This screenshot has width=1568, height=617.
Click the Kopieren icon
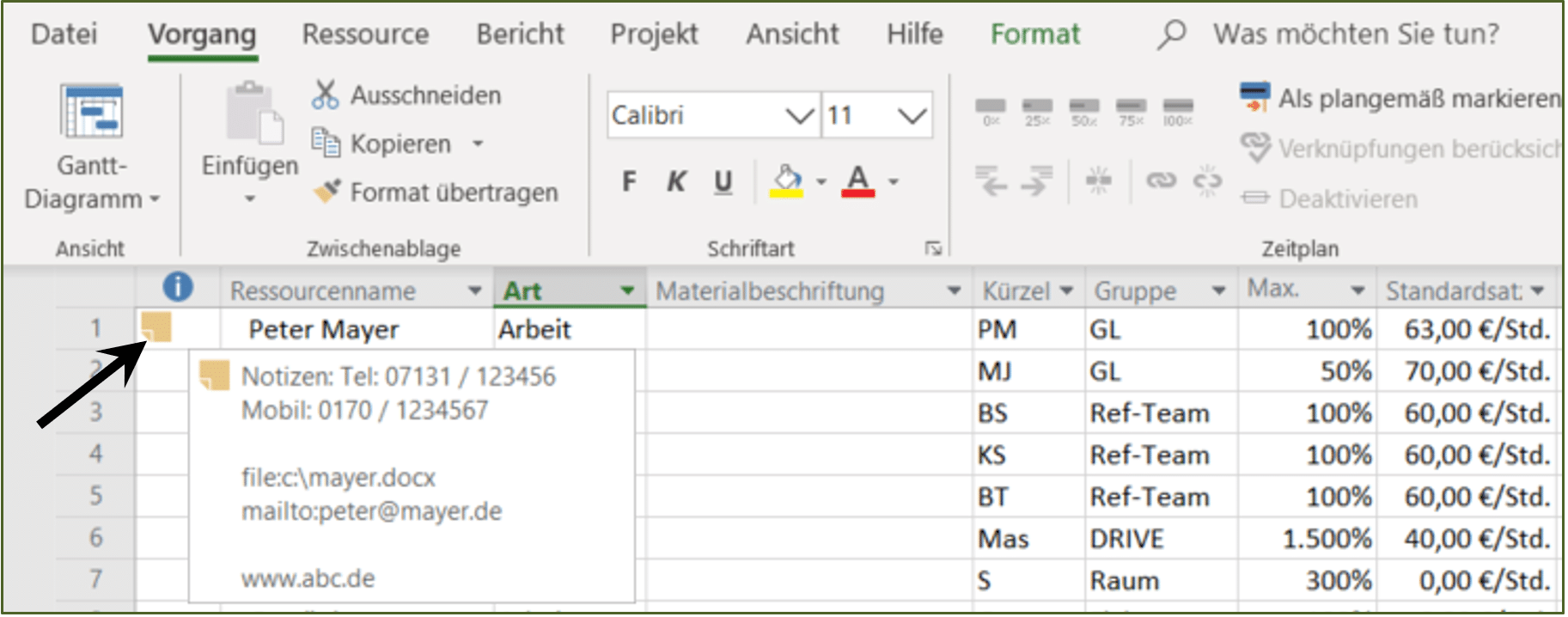pyautogui.click(x=326, y=143)
